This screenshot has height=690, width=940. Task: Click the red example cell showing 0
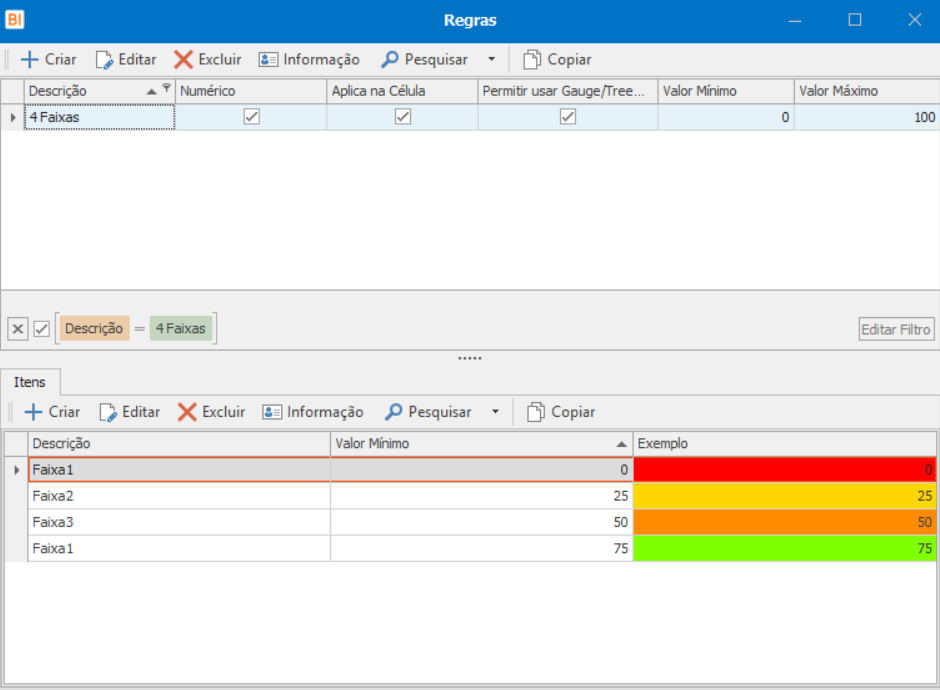click(785, 470)
